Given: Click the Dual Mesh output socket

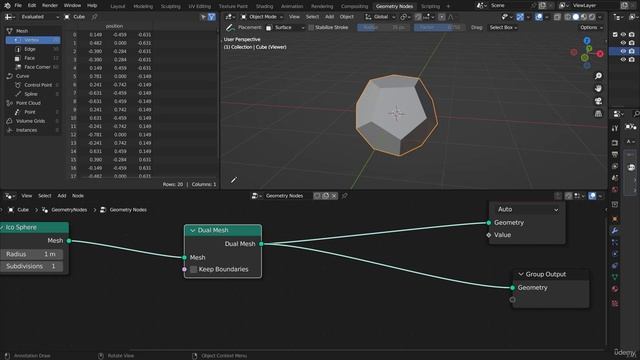Looking at the screenshot, I should (x=261, y=244).
